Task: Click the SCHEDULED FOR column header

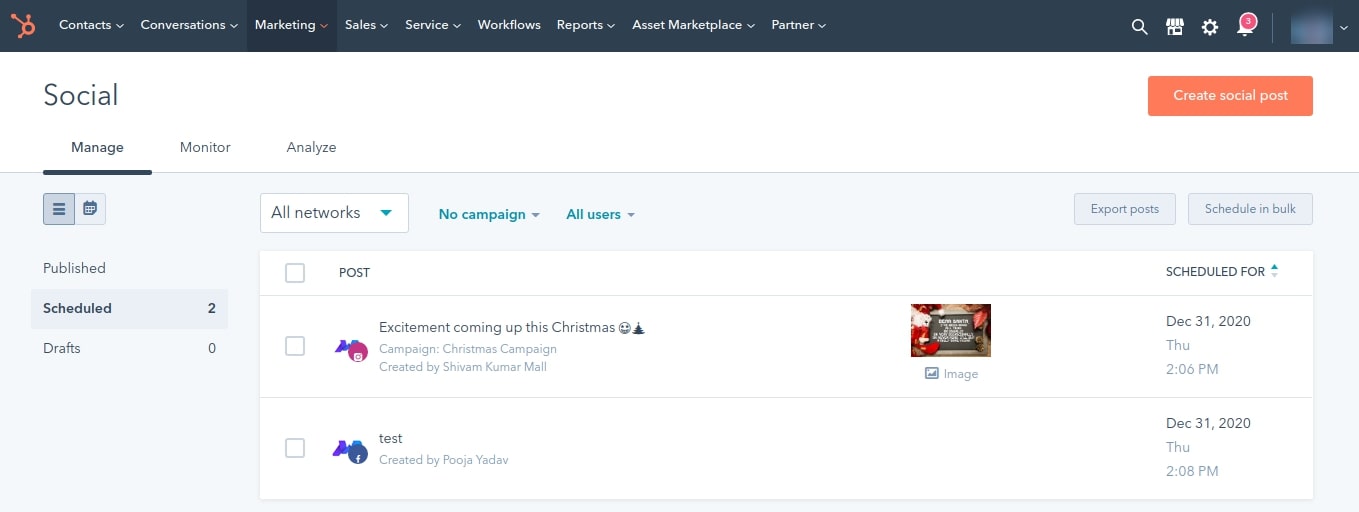Action: (x=1215, y=272)
